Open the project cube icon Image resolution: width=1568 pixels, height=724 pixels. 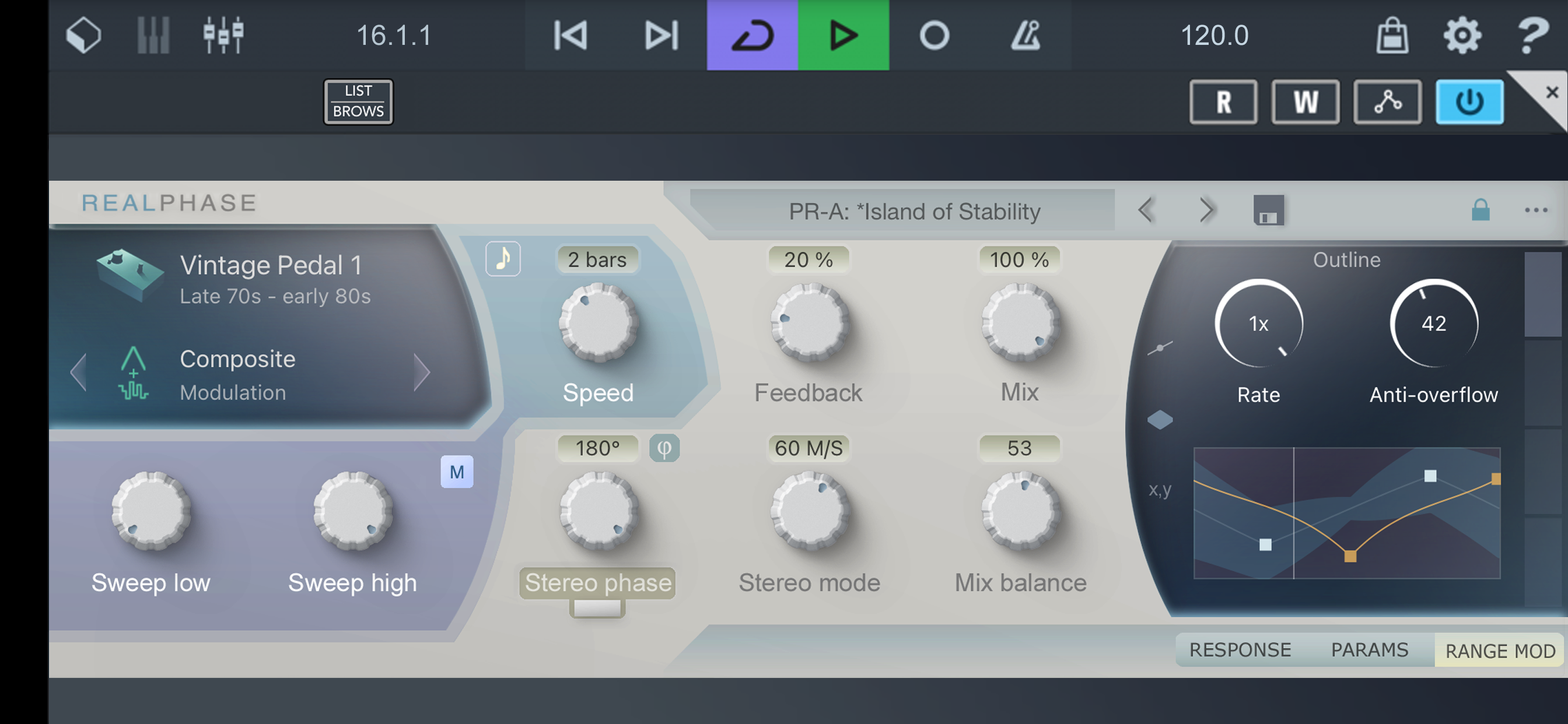[83, 36]
